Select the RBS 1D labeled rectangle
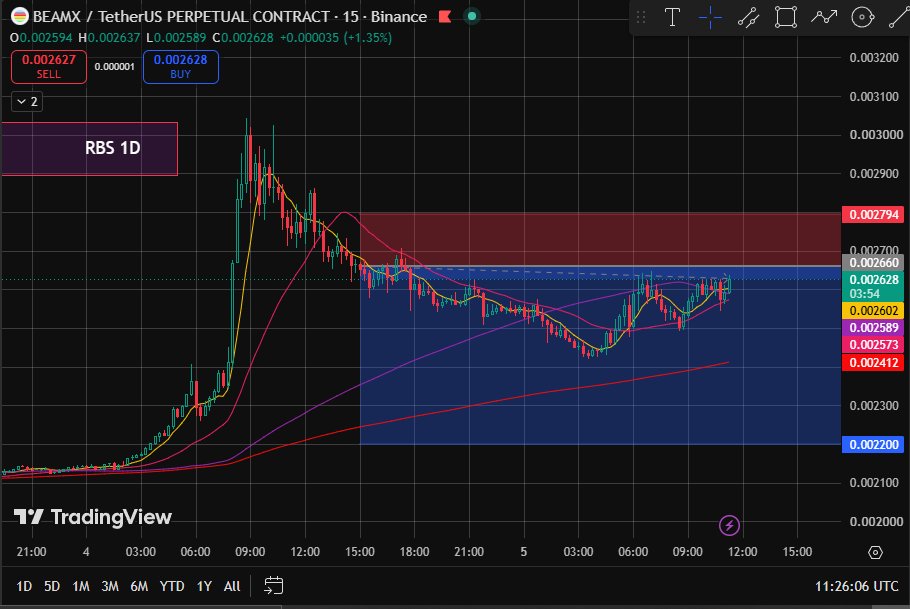910x609 pixels. click(89, 149)
